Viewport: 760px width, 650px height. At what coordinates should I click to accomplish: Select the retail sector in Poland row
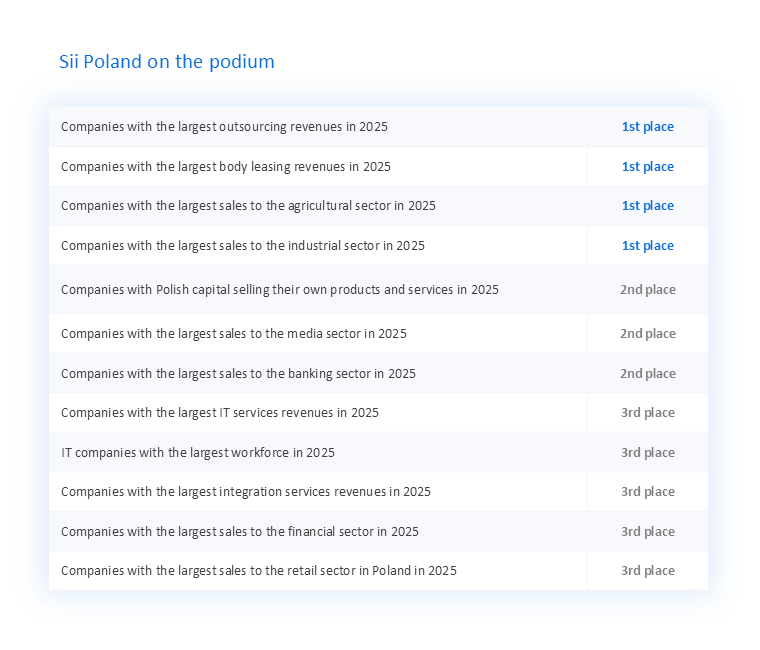pyautogui.click(x=378, y=571)
